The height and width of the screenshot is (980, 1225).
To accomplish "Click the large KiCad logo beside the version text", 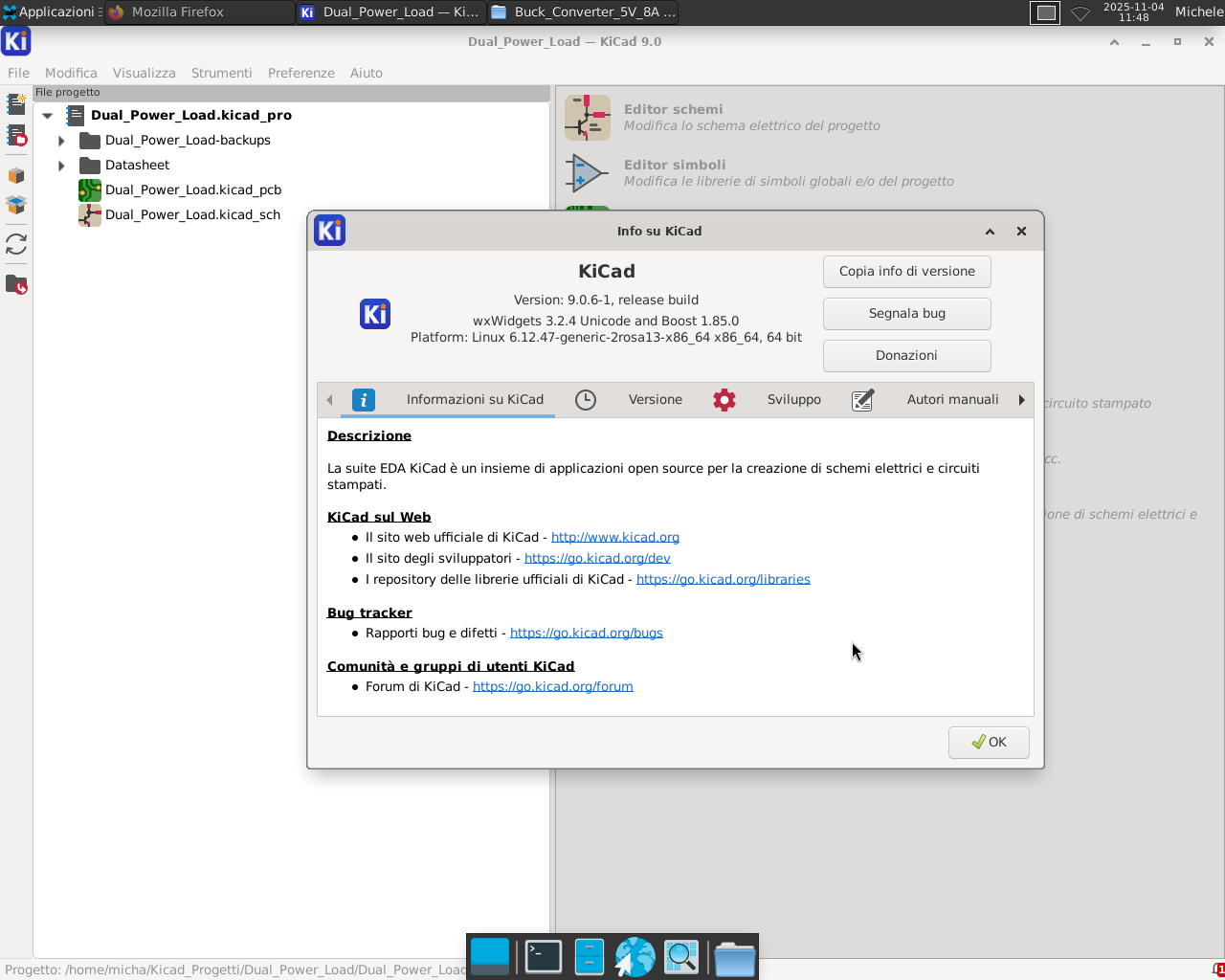I will click(x=375, y=314).
